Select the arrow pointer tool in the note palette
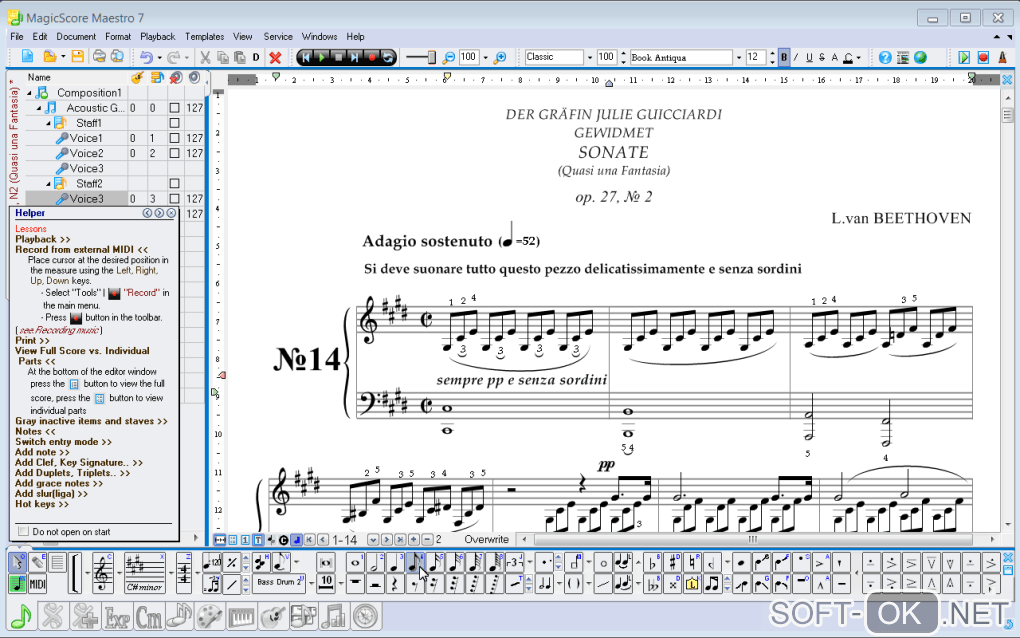This screenshot has height=638, width=1020. [x=18, y=563]
